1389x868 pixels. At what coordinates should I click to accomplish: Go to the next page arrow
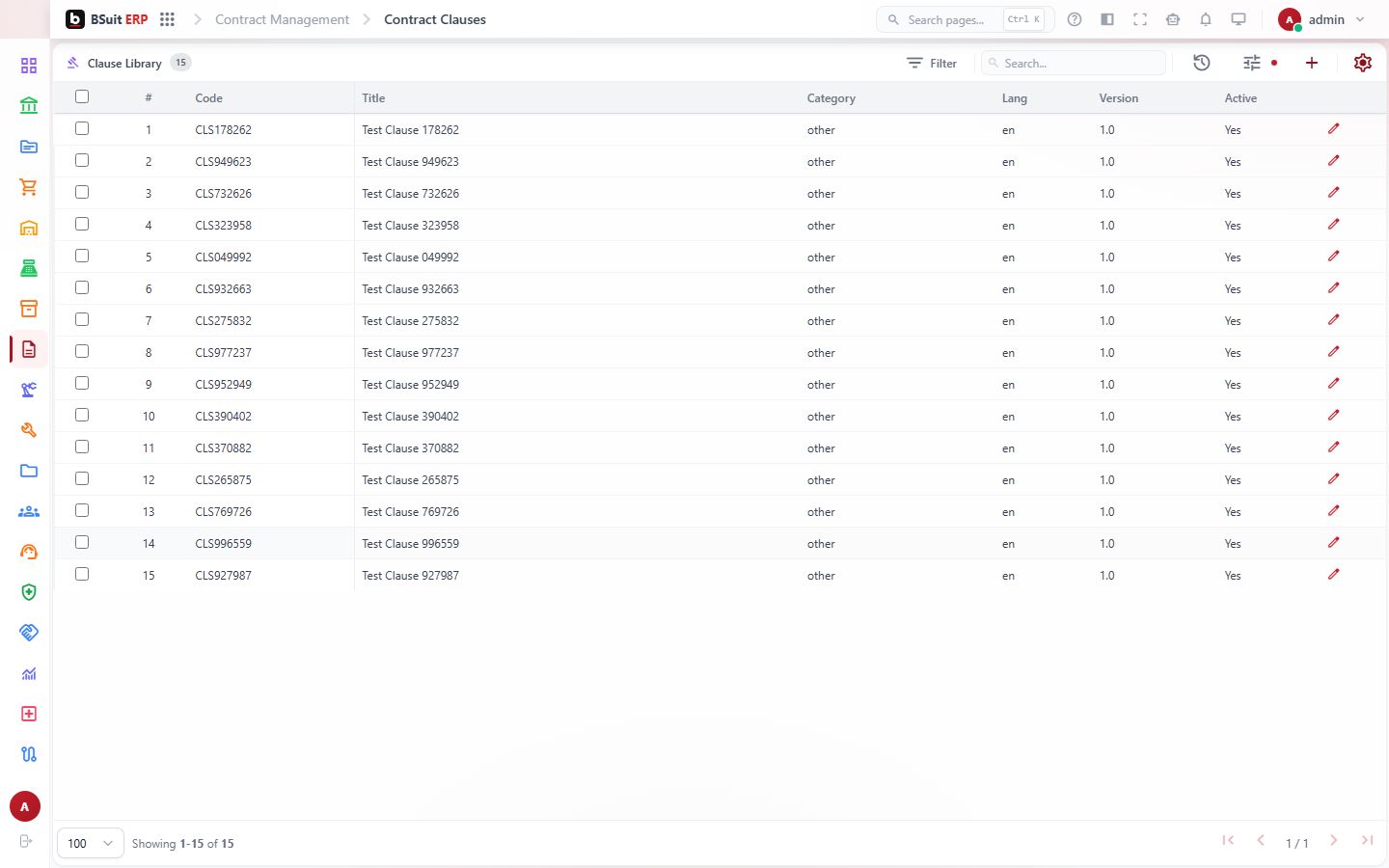click(1334, 841)
